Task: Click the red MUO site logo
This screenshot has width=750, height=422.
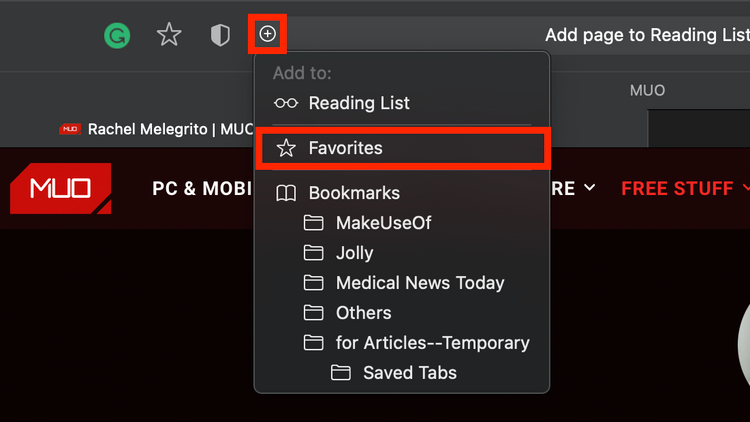Action: (61, 189)
